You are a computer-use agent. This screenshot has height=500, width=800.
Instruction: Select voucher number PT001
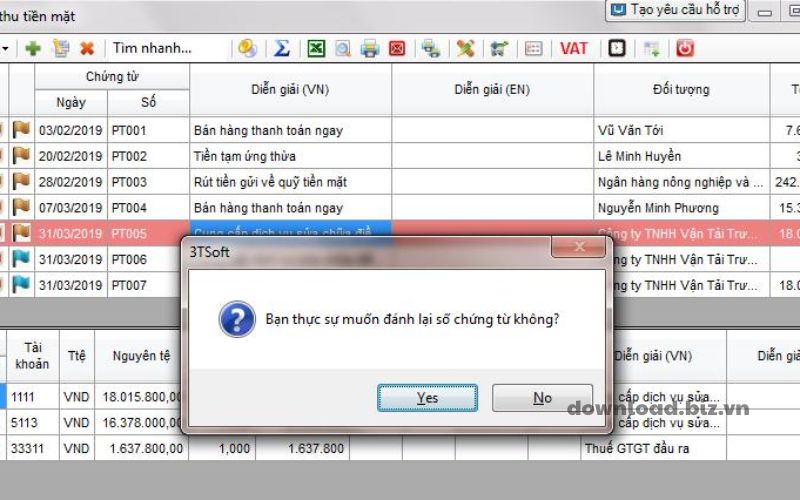coord(148,131)
